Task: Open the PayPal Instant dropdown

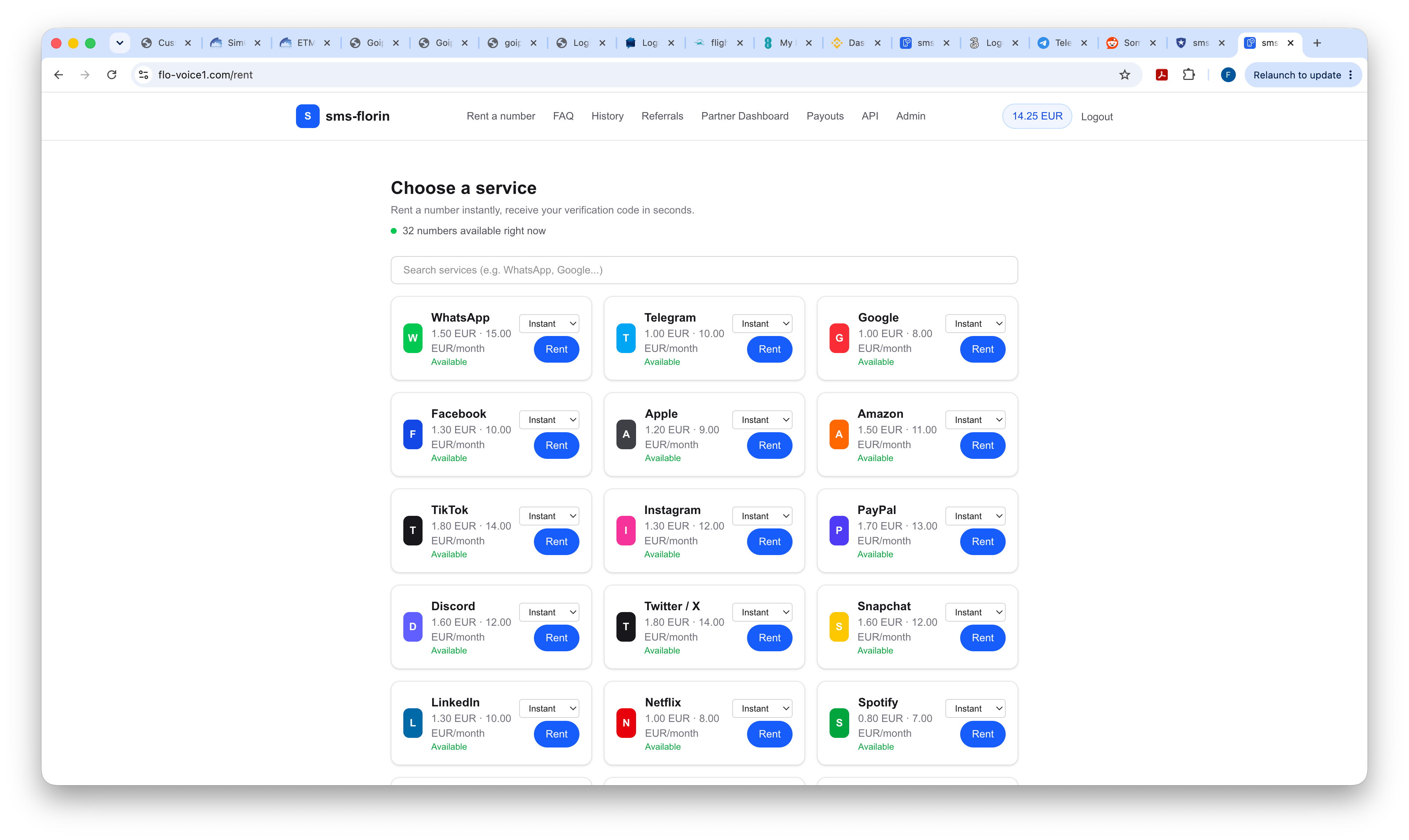Action: pyautogui.click(x=976, y=516)
